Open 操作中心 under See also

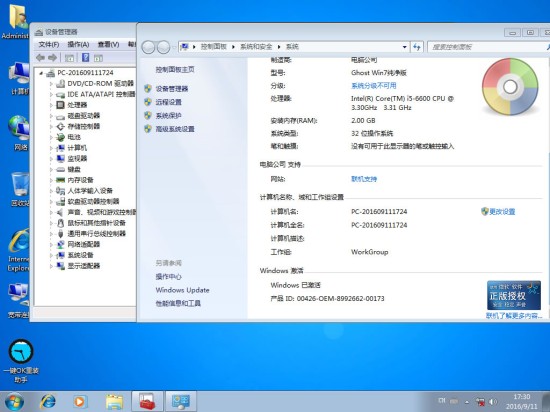click(169, 277)
